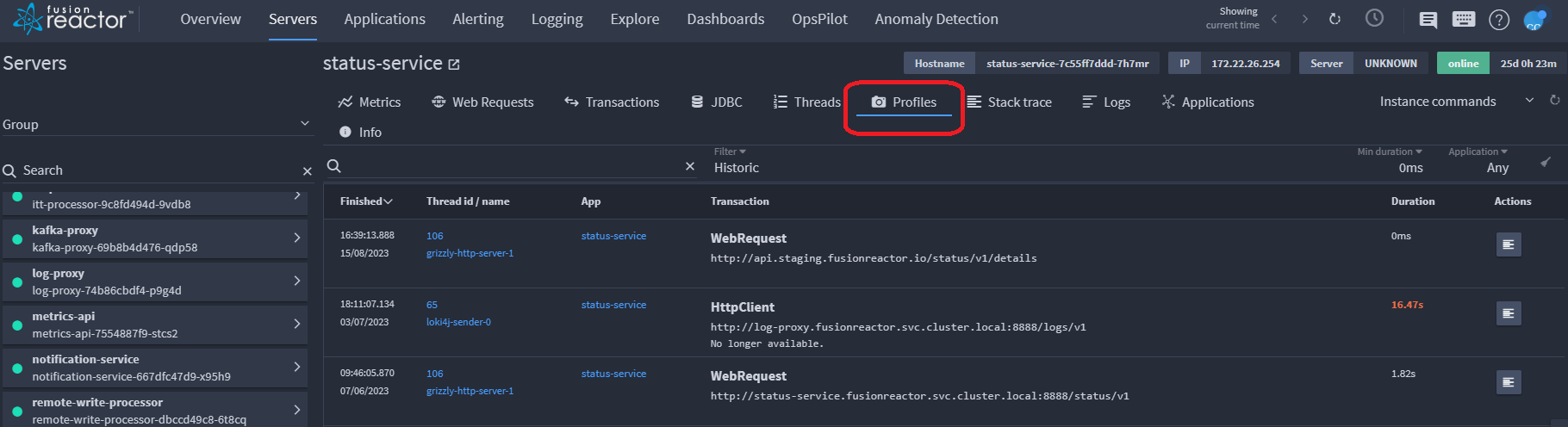The height and width of the screenshot is (427, 1568).
Task: Expand the Group dropdown
Action: [x=156, y=124]
